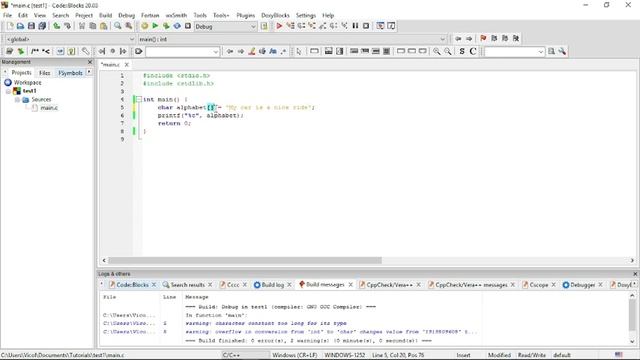
Task: Create a new file with toolbar icon
Action: 10,26
